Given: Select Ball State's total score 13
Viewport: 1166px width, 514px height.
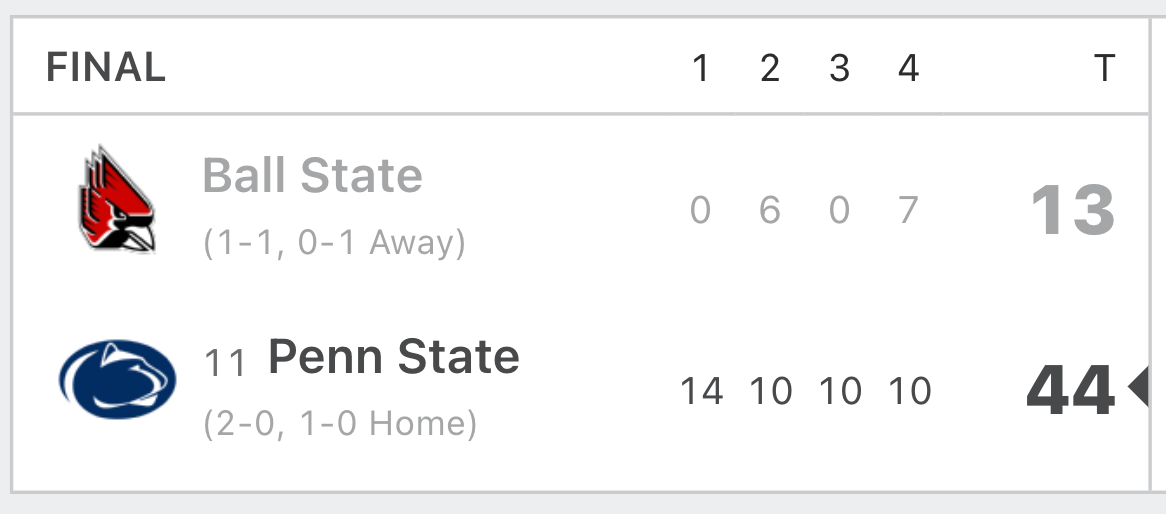Looking at the screenshot, I should click(x=1073, y=211).
